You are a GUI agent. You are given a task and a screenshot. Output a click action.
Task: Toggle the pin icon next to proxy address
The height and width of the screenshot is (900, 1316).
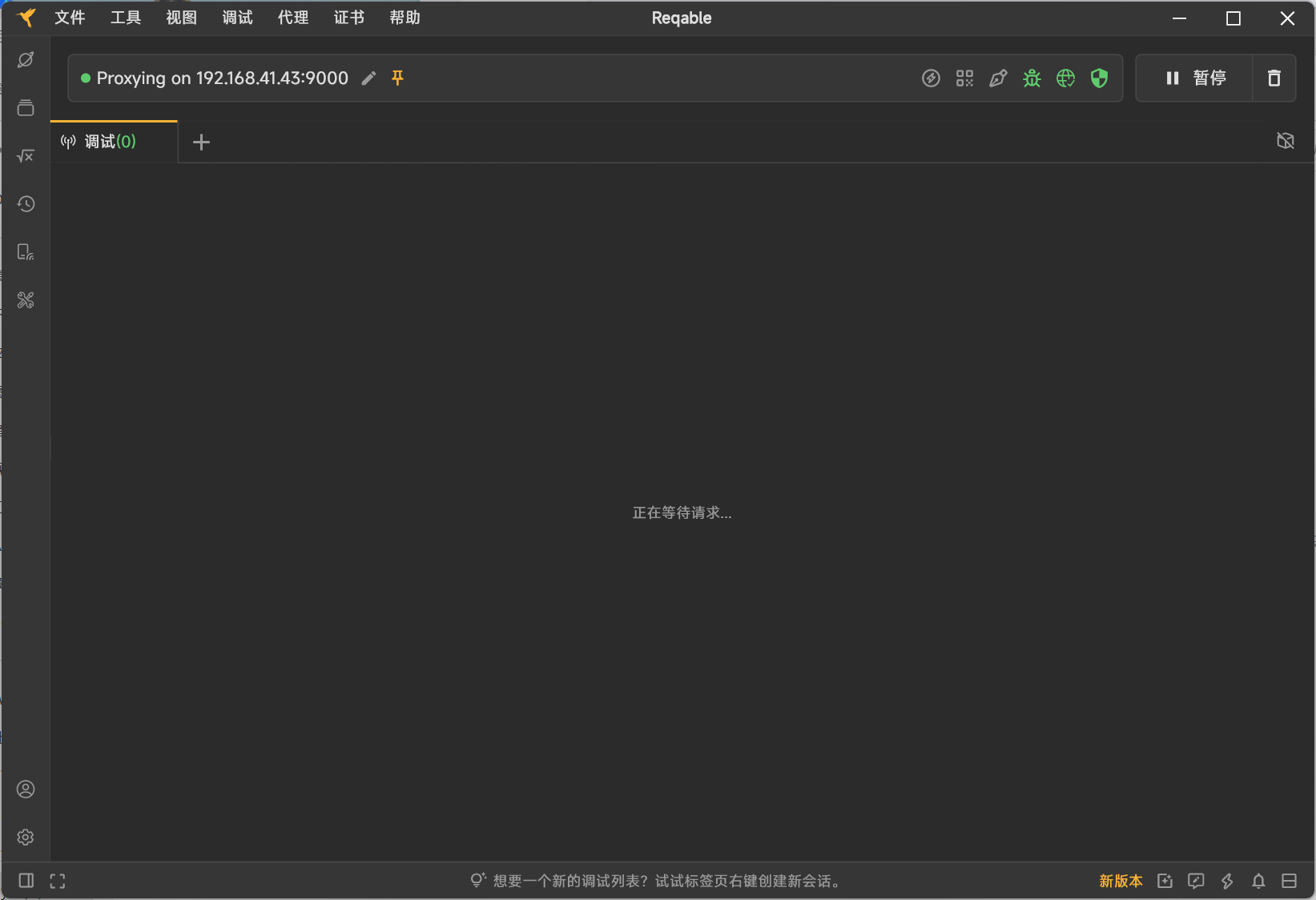coord(397,78)
